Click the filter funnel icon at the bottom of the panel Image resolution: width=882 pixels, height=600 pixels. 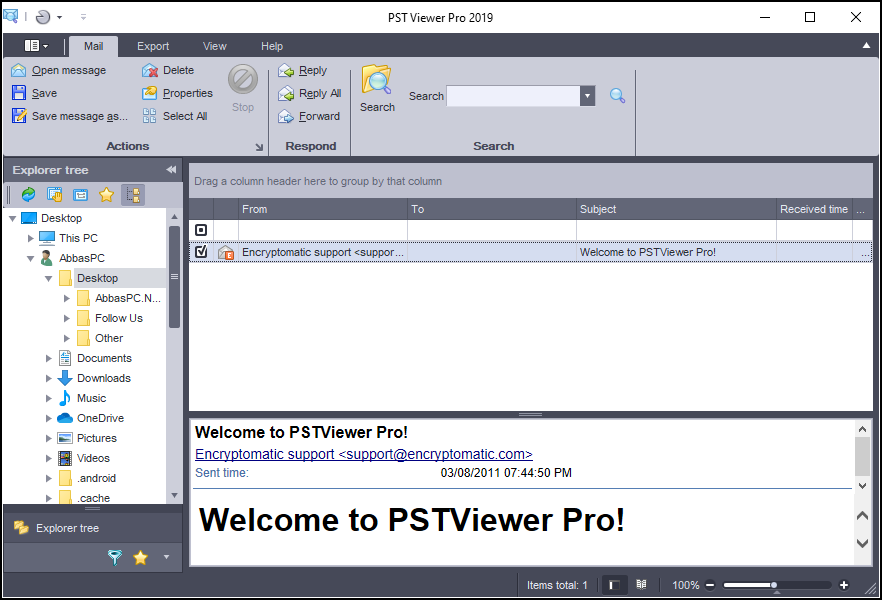[115, 557]
